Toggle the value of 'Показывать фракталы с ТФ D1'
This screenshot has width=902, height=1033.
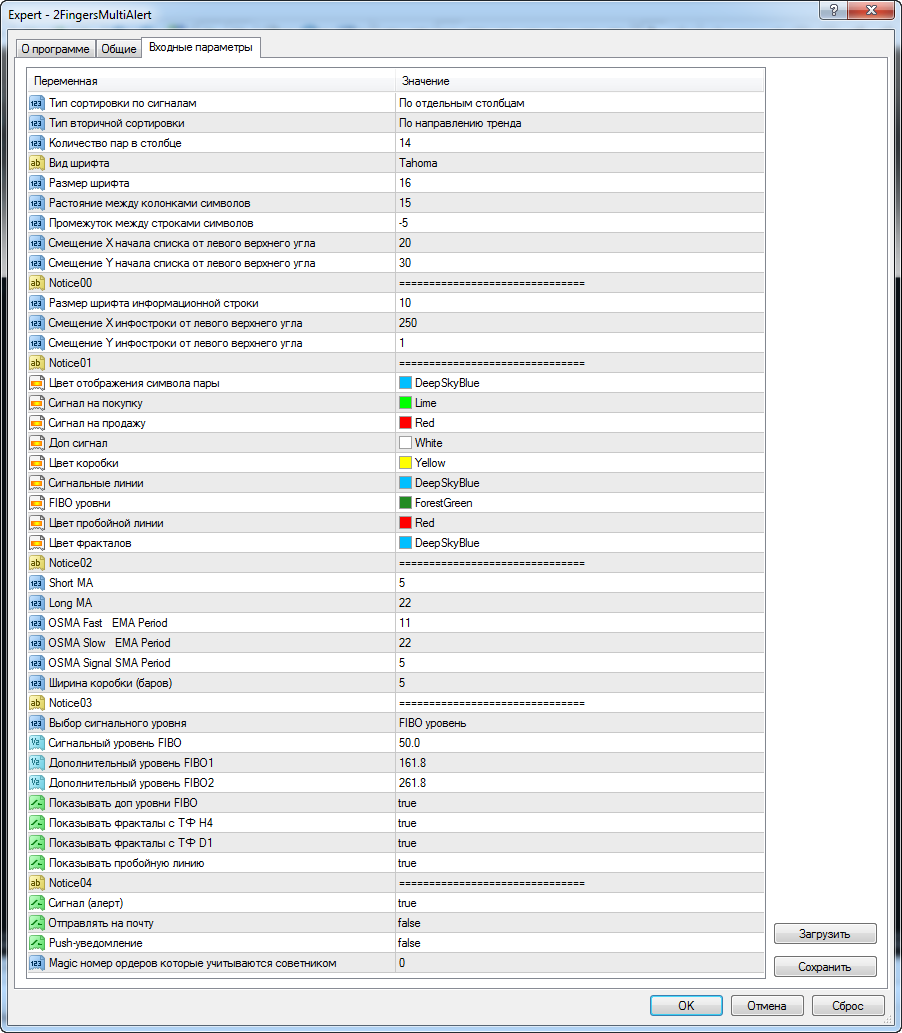580,843
